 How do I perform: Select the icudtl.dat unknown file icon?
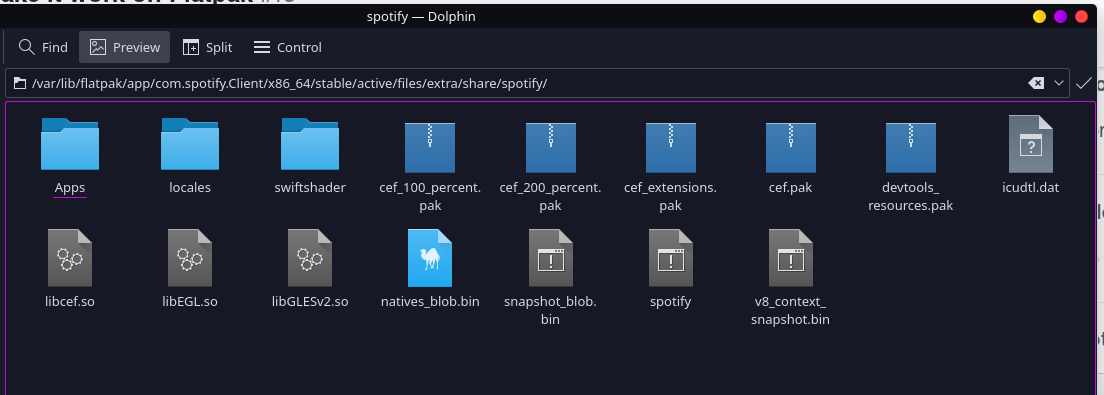pos(1031,144)
